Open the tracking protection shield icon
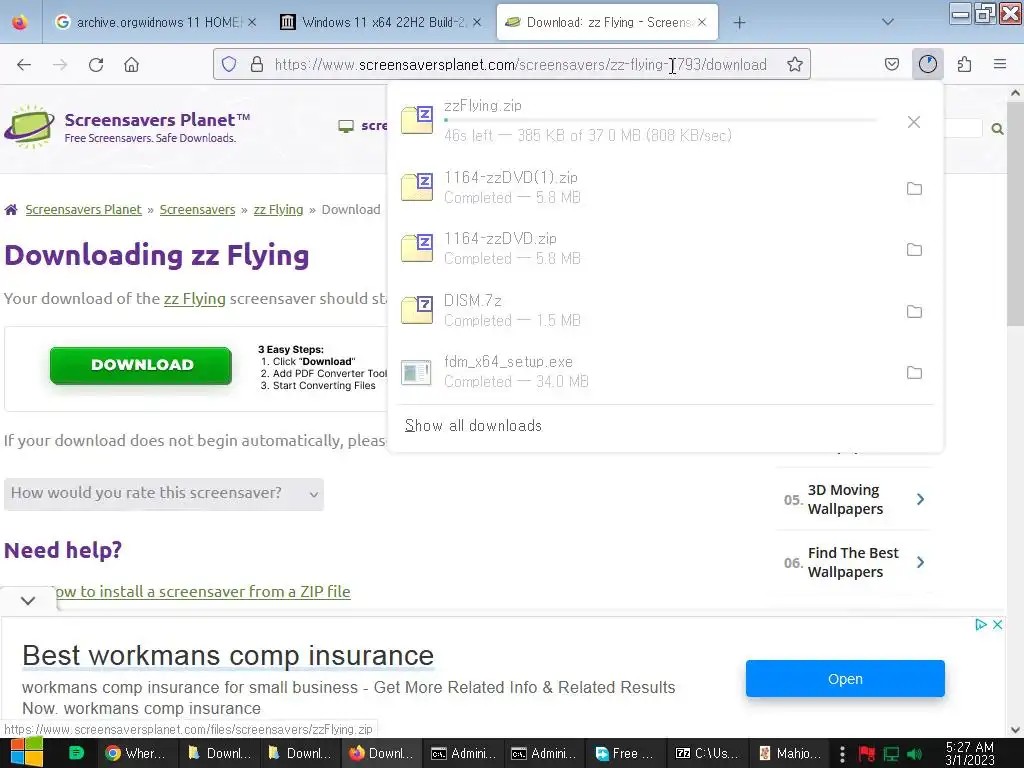 pos(229,64)
